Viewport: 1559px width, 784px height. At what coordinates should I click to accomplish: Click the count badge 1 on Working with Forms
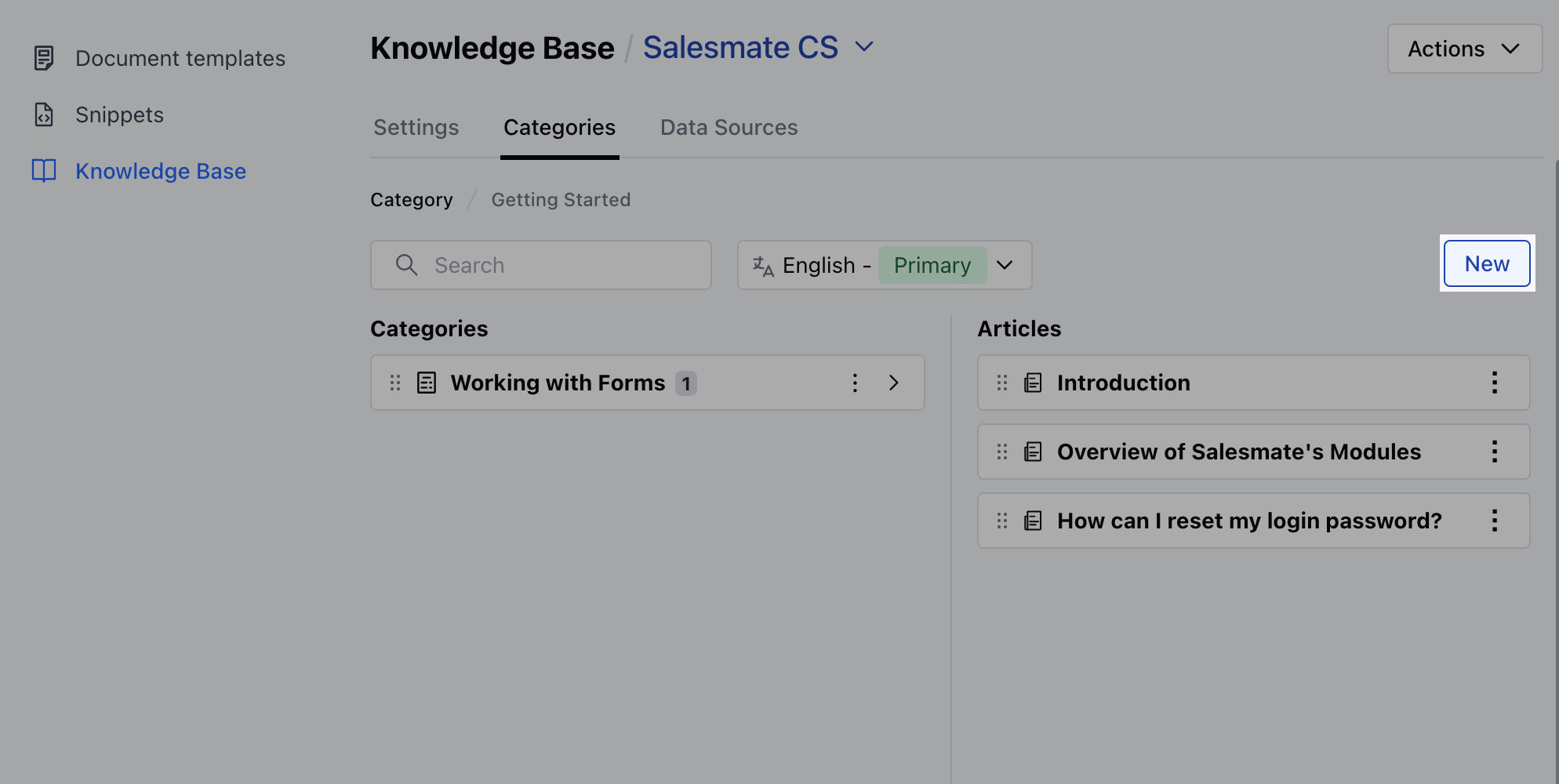click(686, 383)
